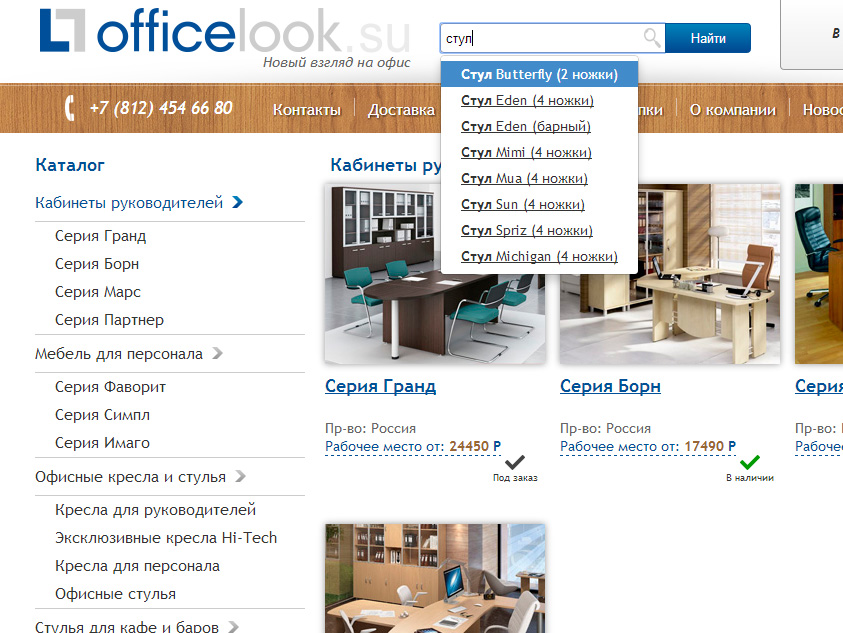Open Мебель для персонала catalog category
843x633 pixels.
point(119,354)
